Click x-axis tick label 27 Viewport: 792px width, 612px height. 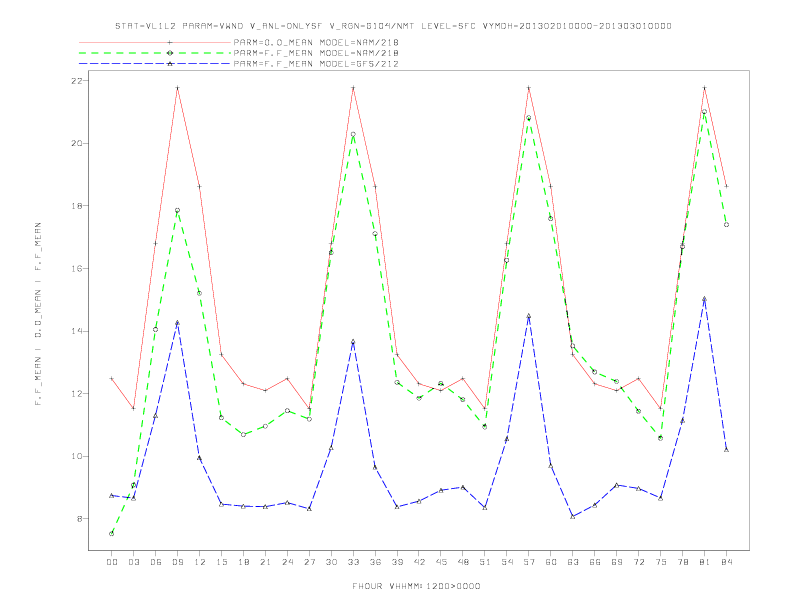tap(309, 562)
